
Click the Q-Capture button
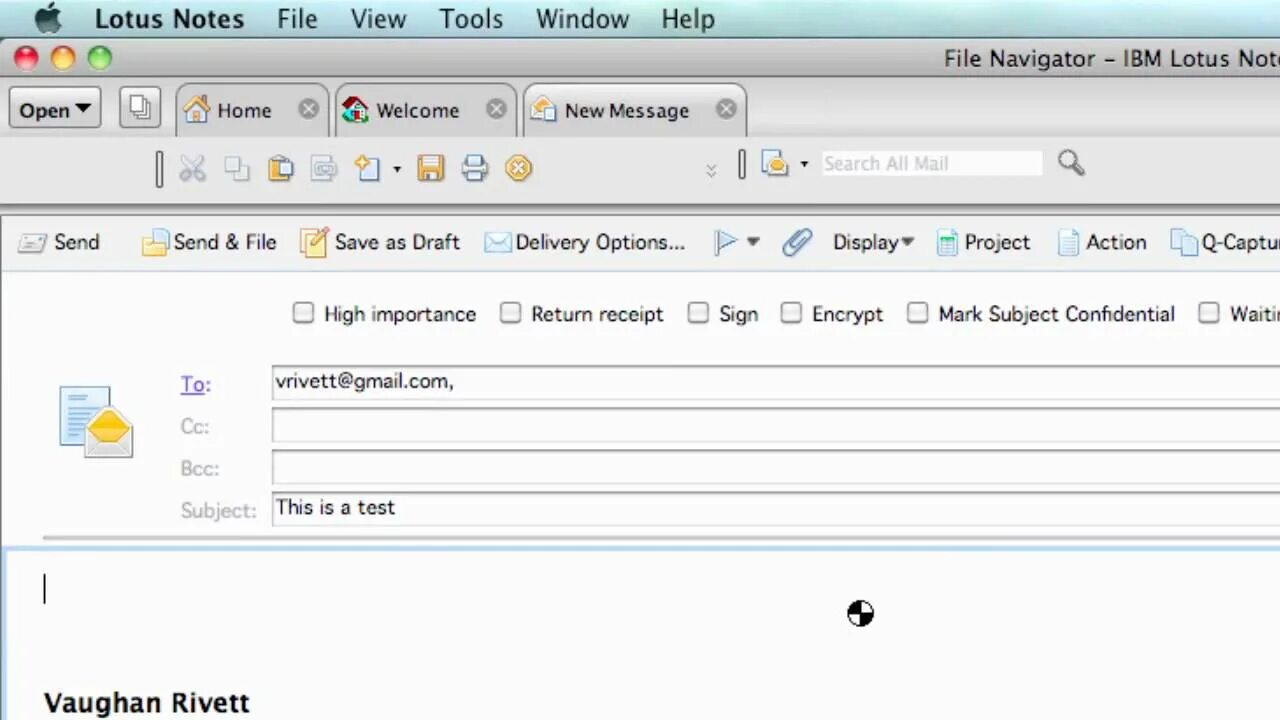tap(1226, 242)
